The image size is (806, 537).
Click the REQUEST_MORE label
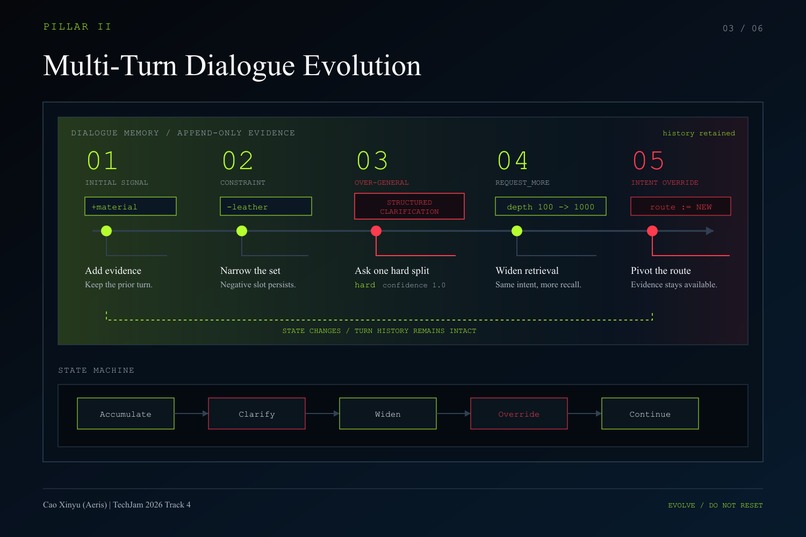522,182
